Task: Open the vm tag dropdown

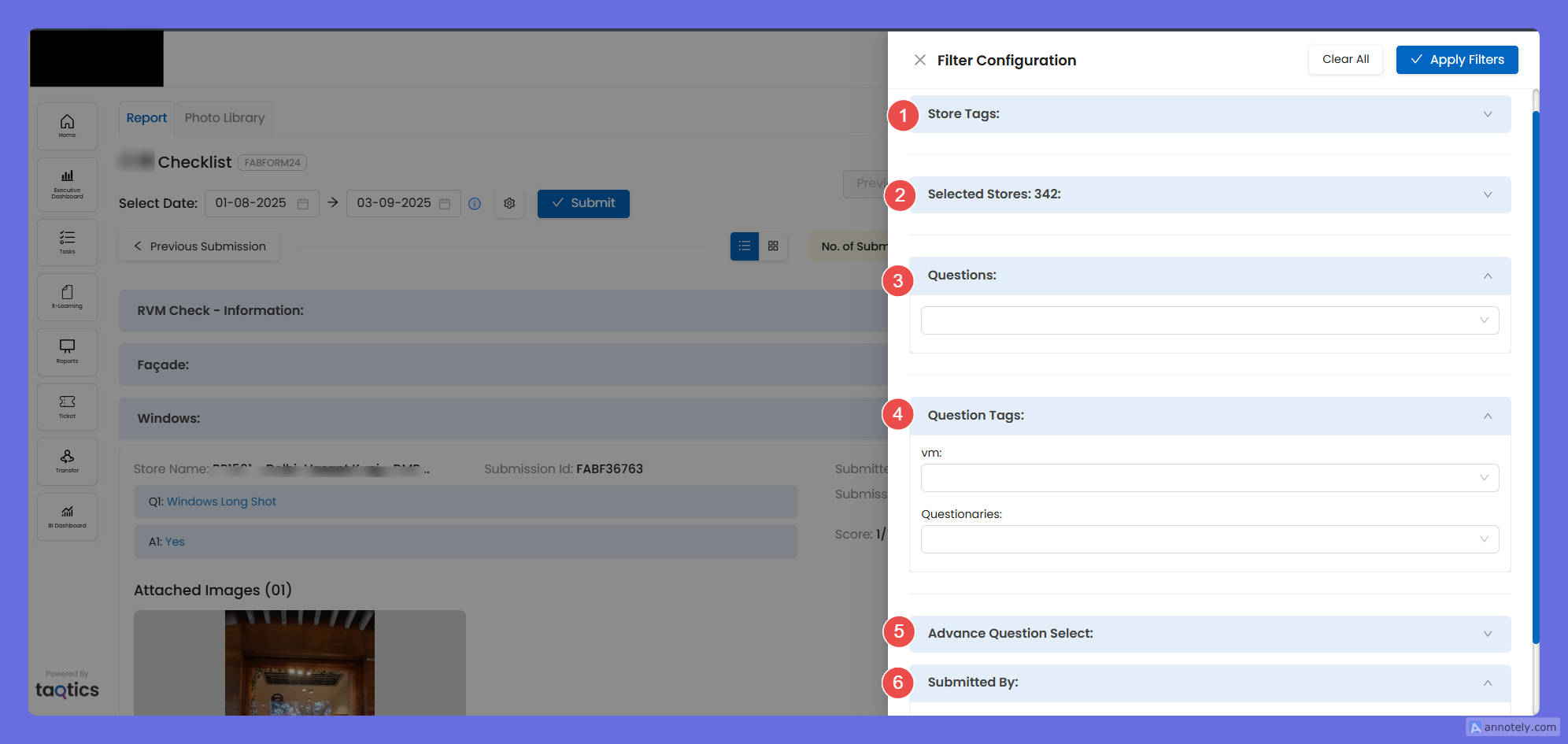Action: click(1210, 478)
